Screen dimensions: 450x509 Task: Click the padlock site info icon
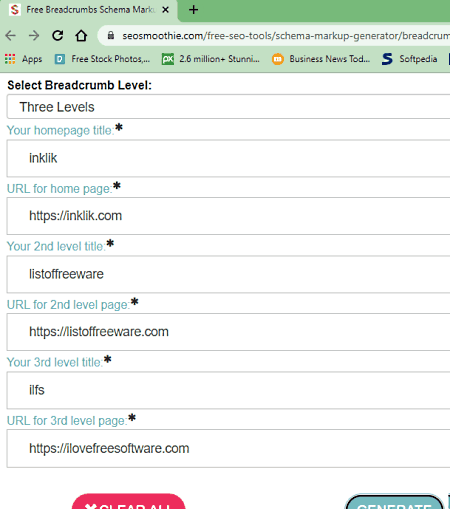coord(111,35)
